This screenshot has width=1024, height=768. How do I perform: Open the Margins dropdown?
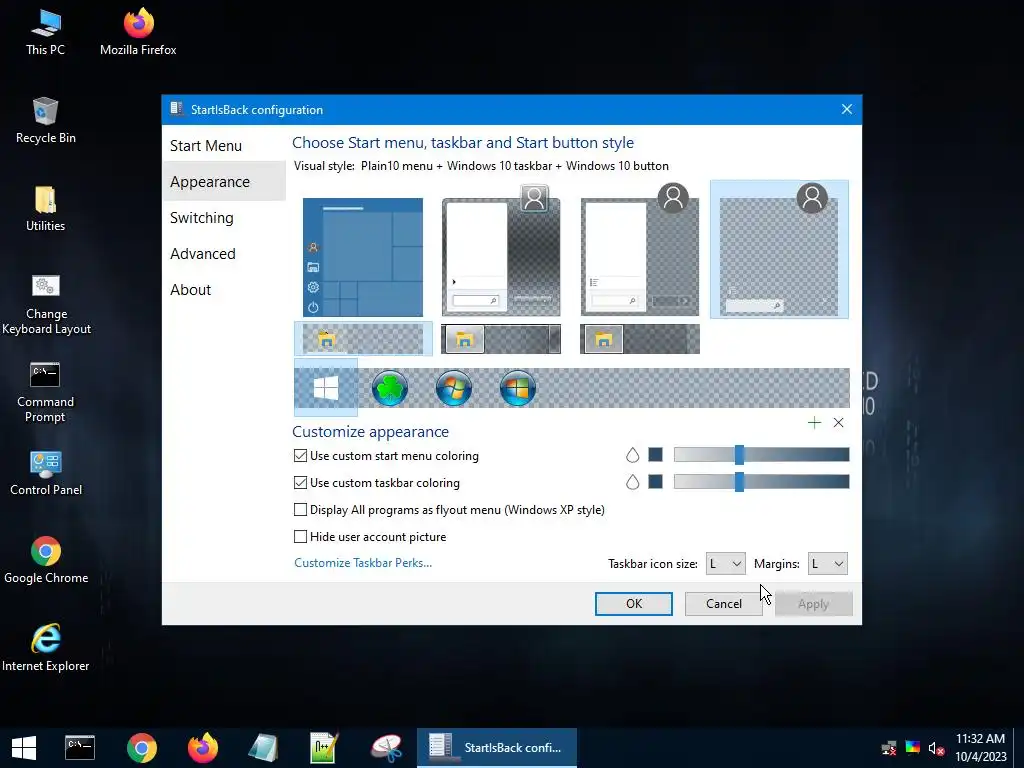pos(827,564)
